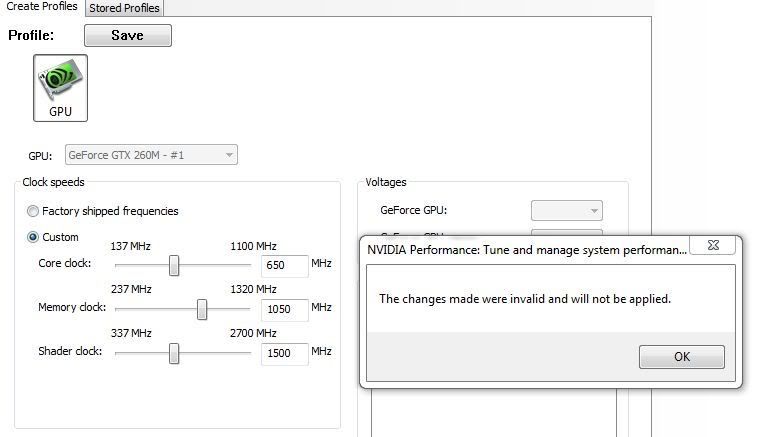Click the 2700 MHz shader clock maximum label
771x437 pixels.
[253, 333]
